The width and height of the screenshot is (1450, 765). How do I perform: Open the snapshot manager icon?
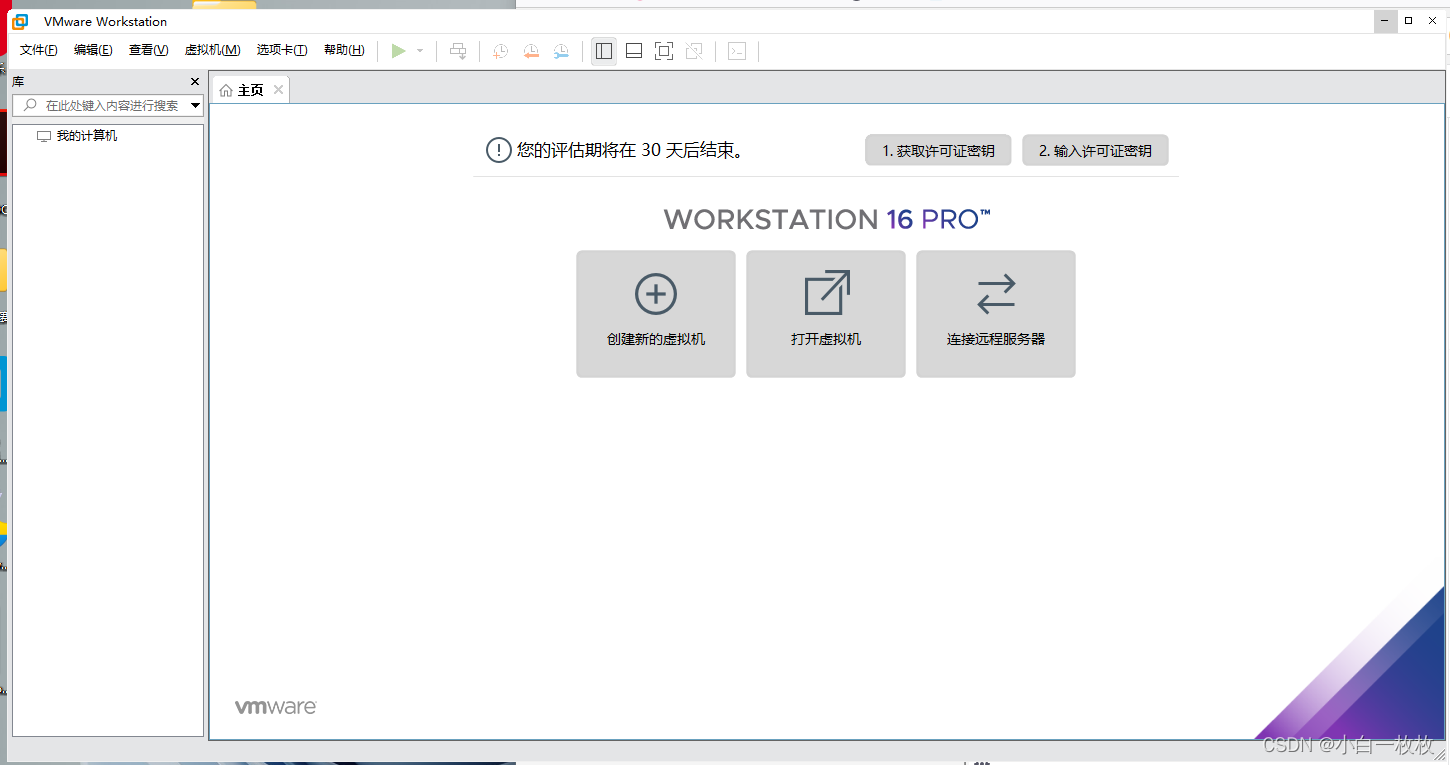(562, 51)
